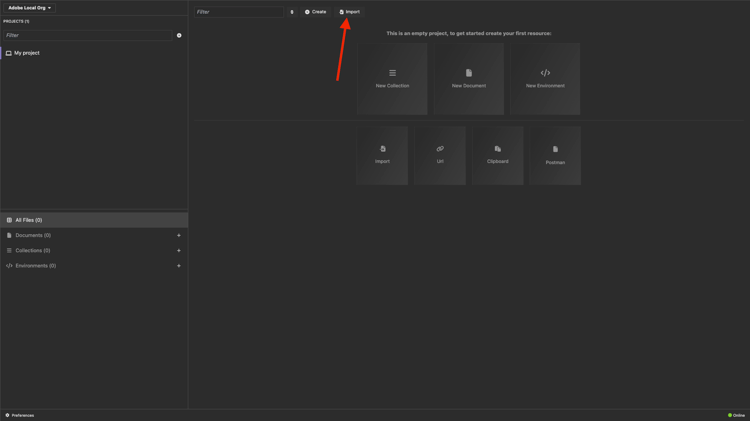Open the Create menu button
Viewport: 750px width, 421px height.
(x=316, y=12)
